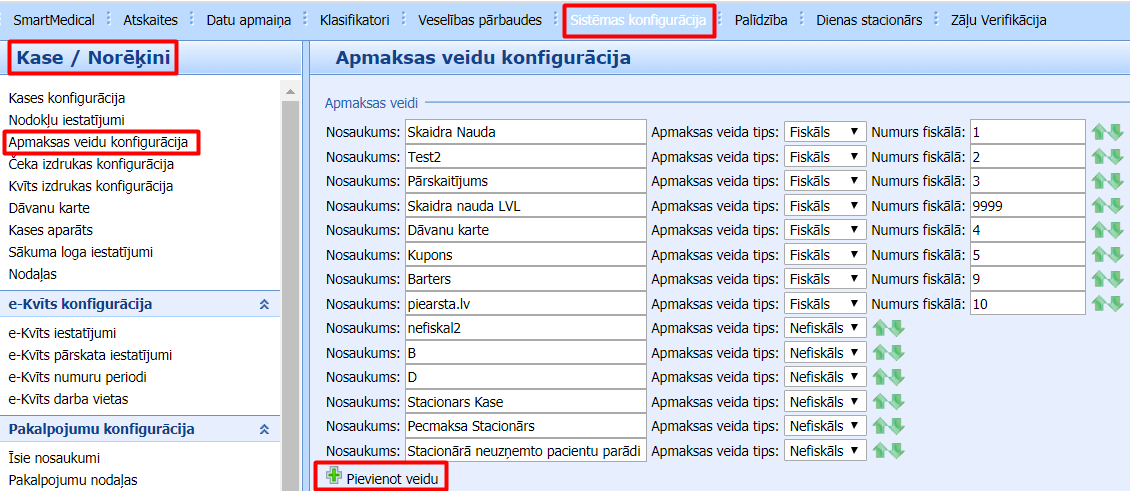Move Dāvanu karte row down
Viewport: 1130px width, 491px height.
coord(1116,230)
